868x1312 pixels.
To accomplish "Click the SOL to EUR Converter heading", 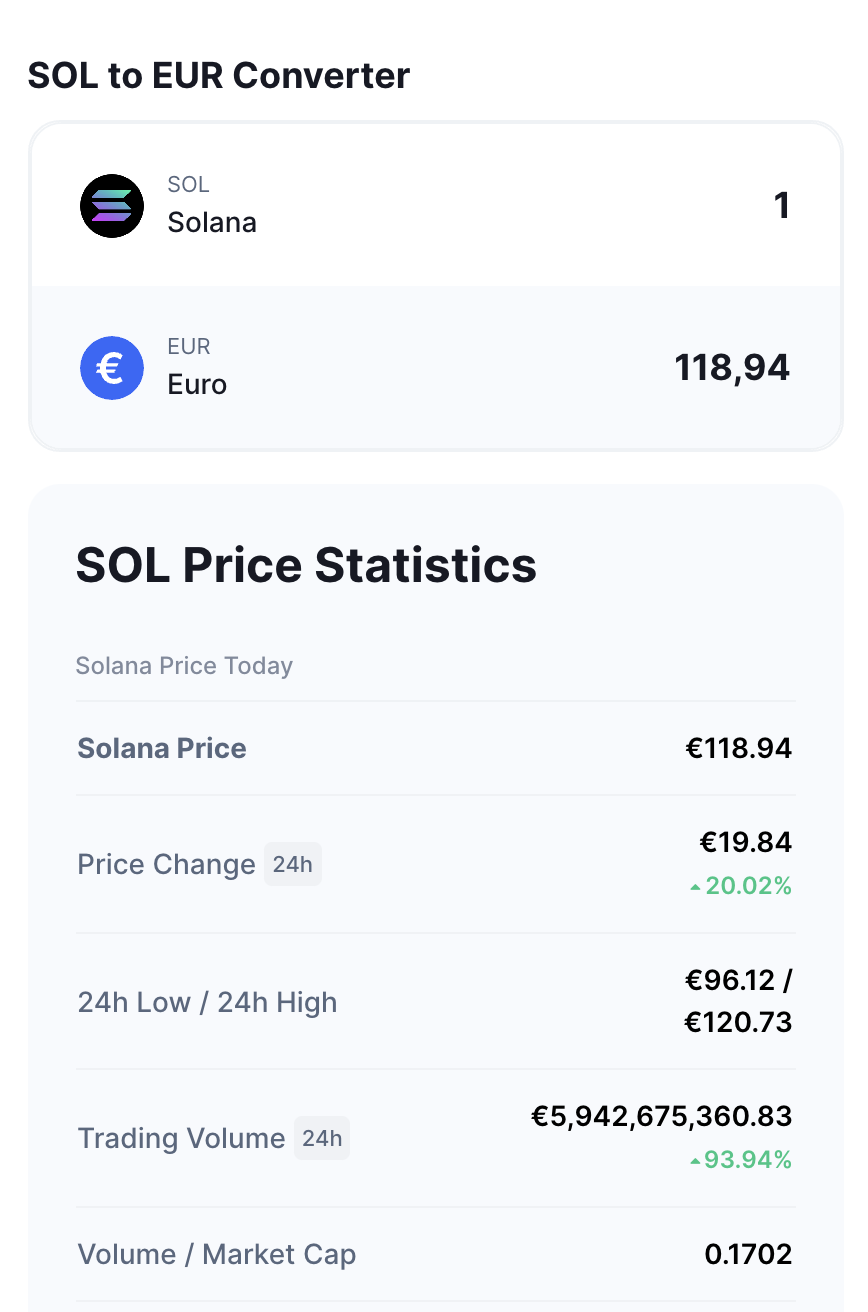I will pyautogui.click(x=219, y=75).
